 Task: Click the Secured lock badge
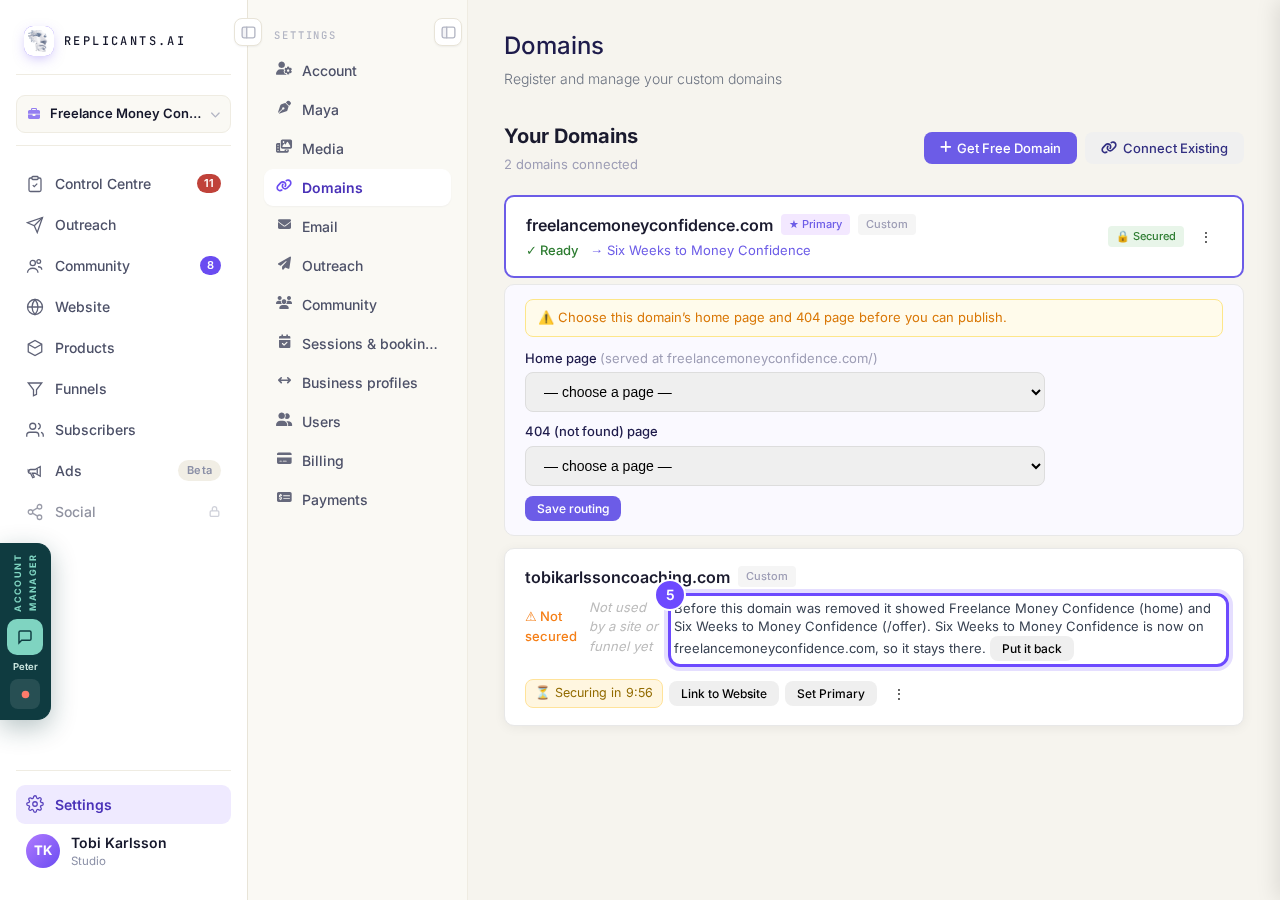point(1146,236)
